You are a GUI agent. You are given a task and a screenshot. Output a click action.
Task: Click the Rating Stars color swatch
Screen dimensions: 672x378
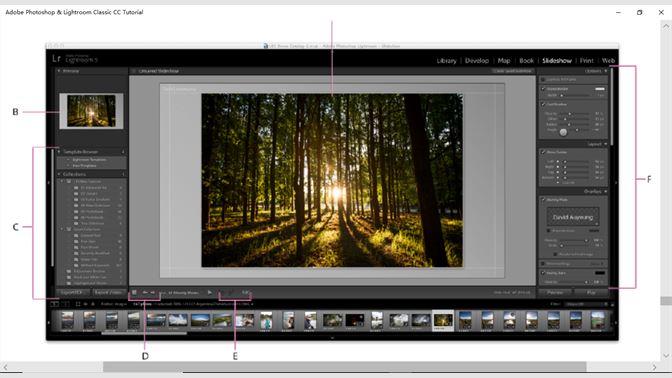pyautogui.click(x=600, y=273)
